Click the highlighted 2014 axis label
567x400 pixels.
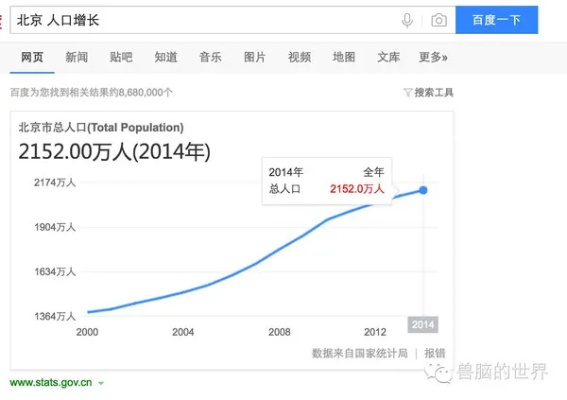pos(423,325)
